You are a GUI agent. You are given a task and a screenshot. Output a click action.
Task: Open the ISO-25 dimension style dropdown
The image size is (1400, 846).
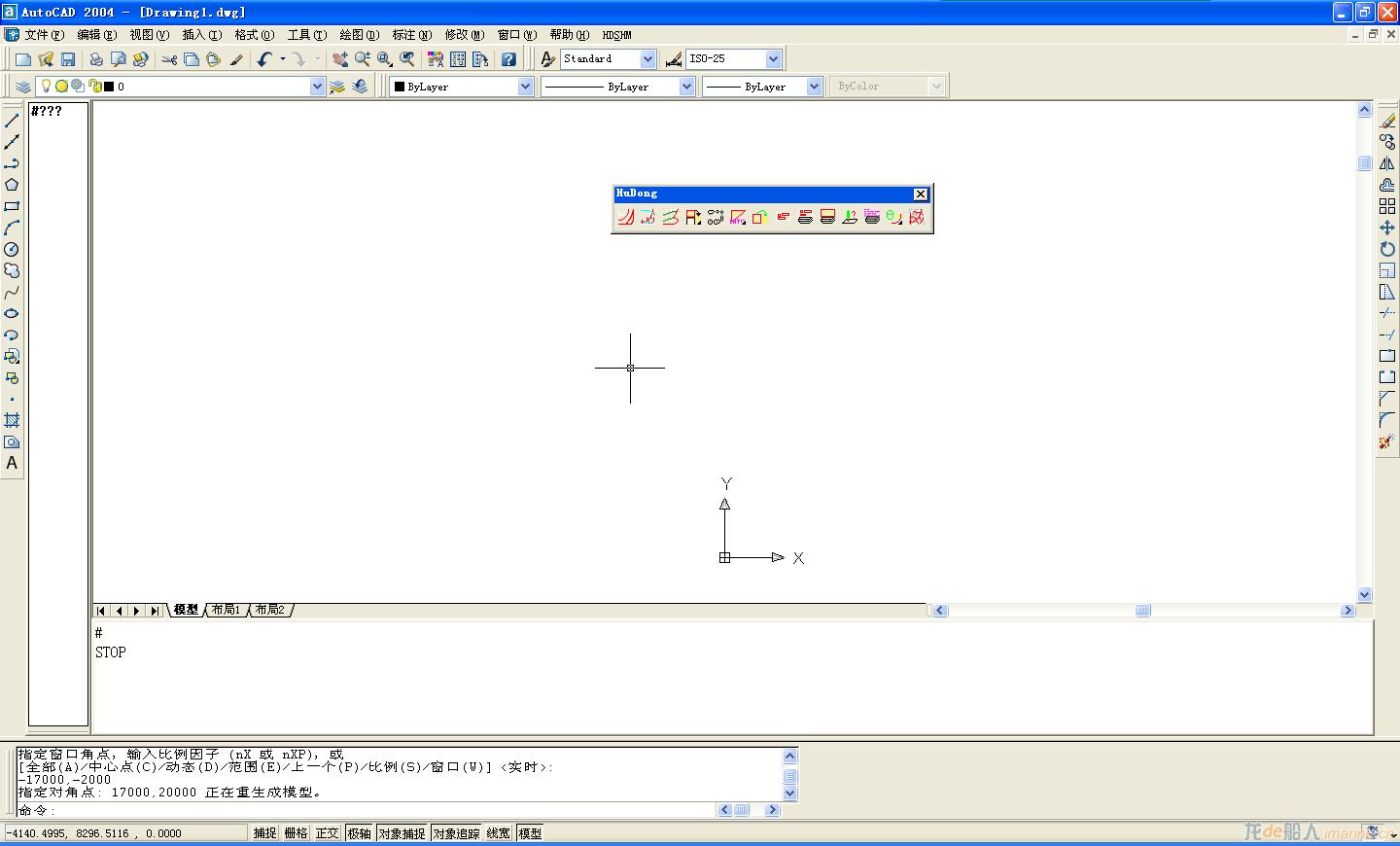tap(773, 59)
